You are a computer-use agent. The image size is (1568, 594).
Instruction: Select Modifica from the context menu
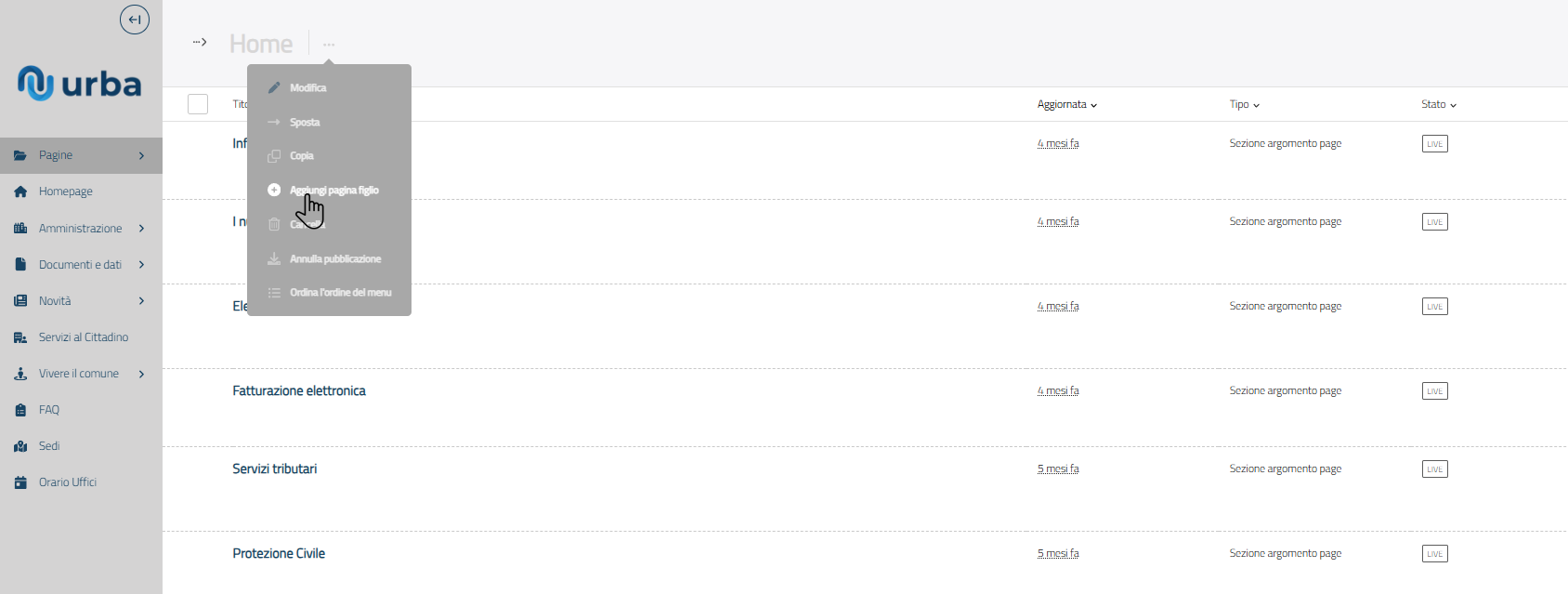coord(307,88)
